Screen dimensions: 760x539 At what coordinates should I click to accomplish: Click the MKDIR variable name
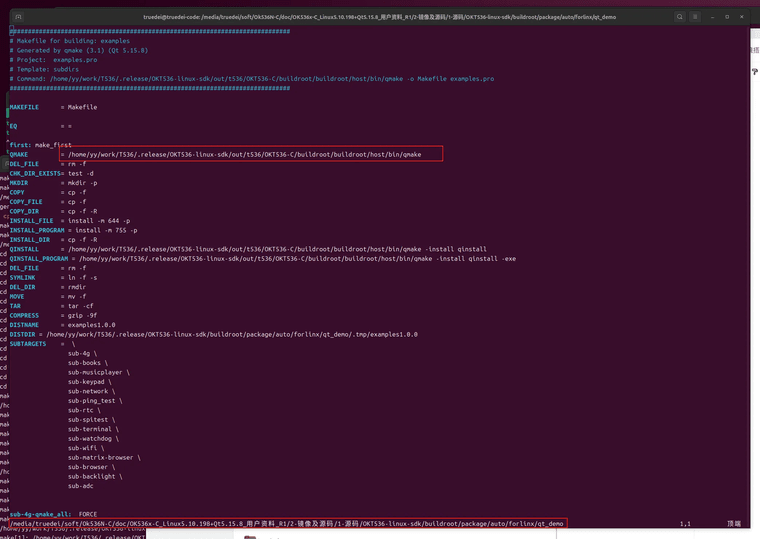tap(19, 183)
